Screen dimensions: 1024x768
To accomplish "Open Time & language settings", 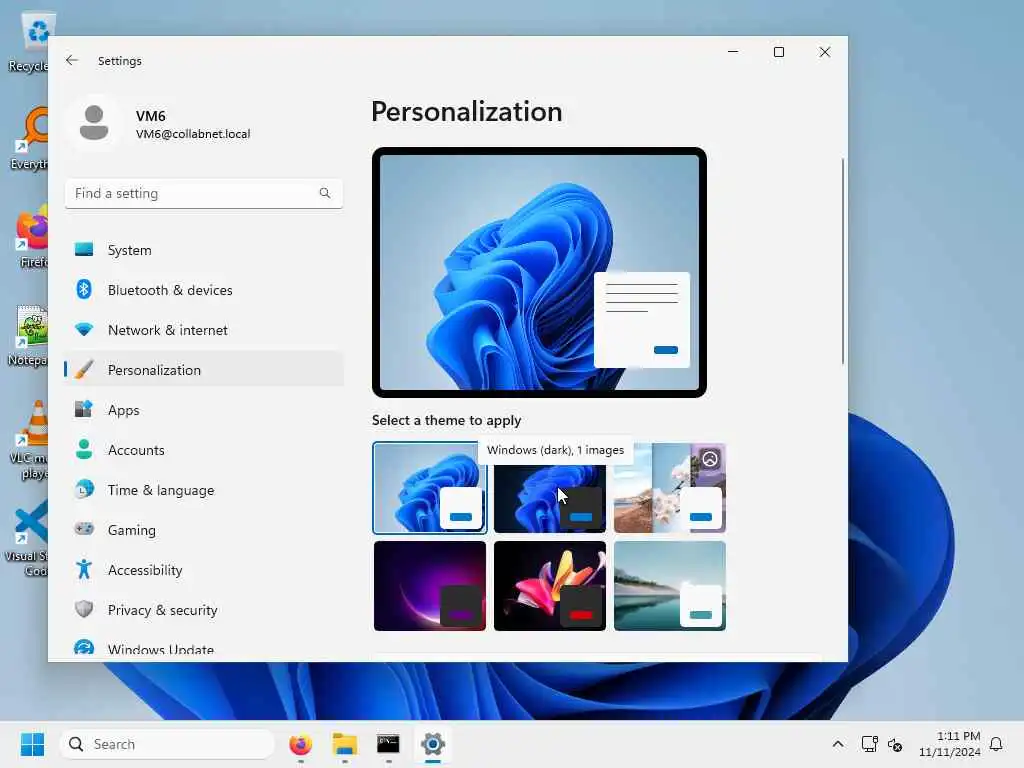I will coord(204,489).
